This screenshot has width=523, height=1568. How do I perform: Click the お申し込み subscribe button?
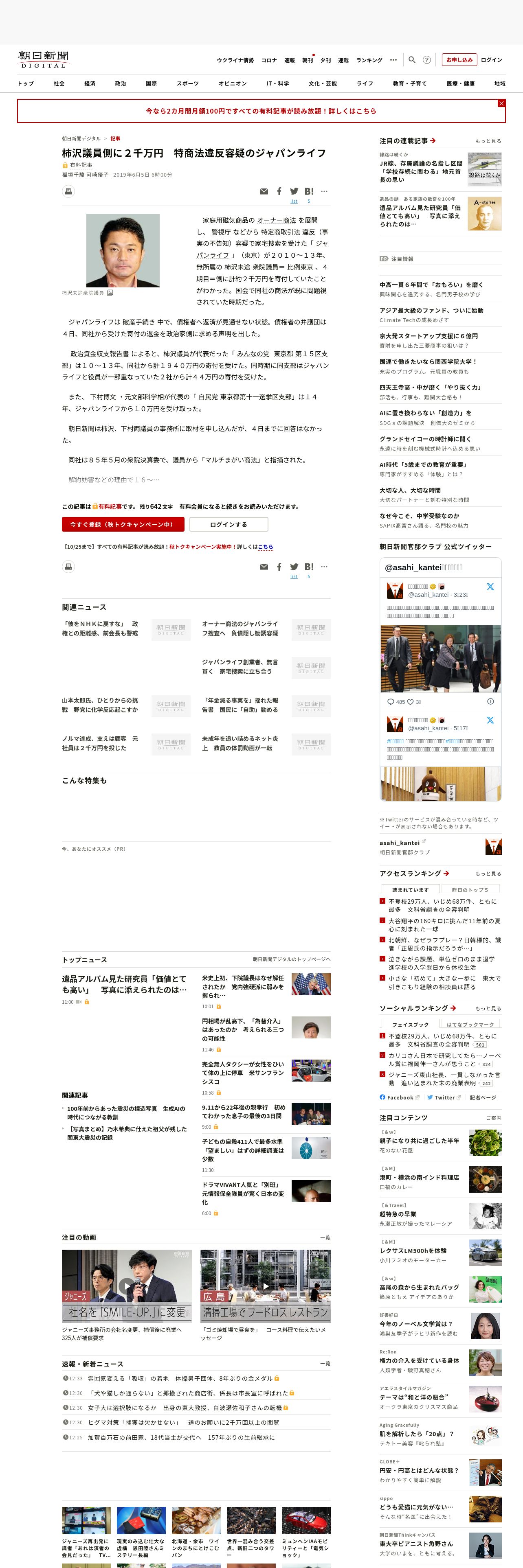point(459,60)
